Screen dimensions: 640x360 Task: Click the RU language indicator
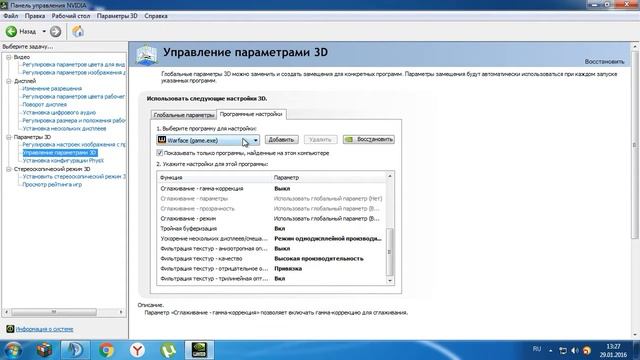[x=537, y=349]
